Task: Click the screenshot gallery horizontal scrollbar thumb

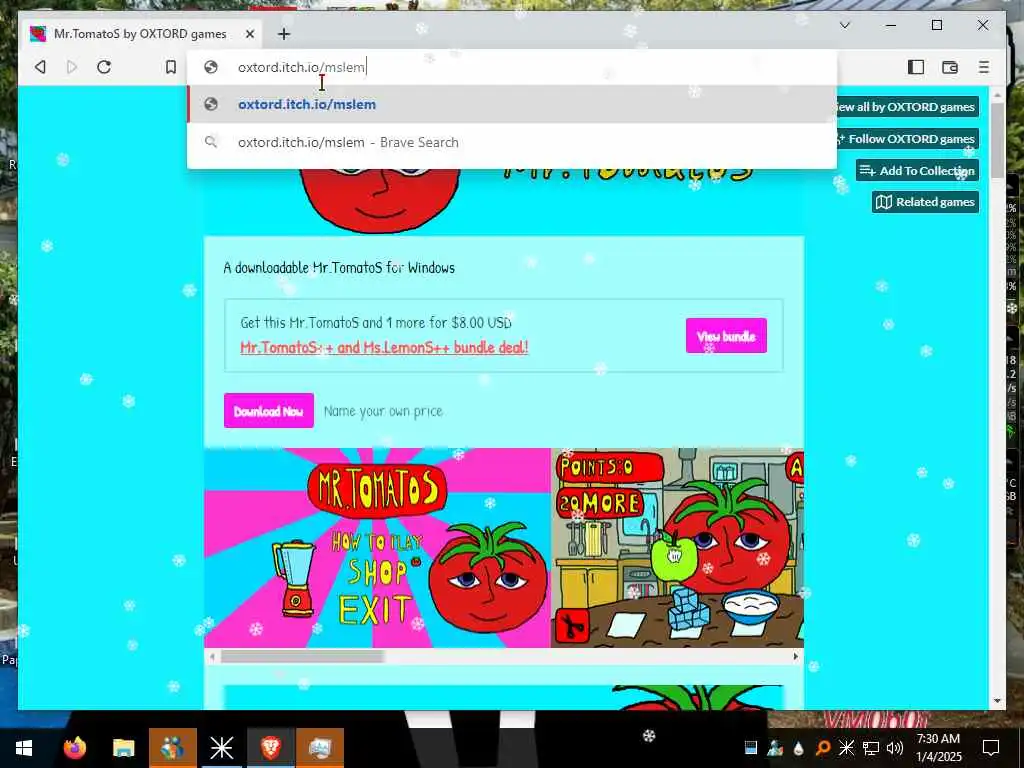Action: (302, 656)
